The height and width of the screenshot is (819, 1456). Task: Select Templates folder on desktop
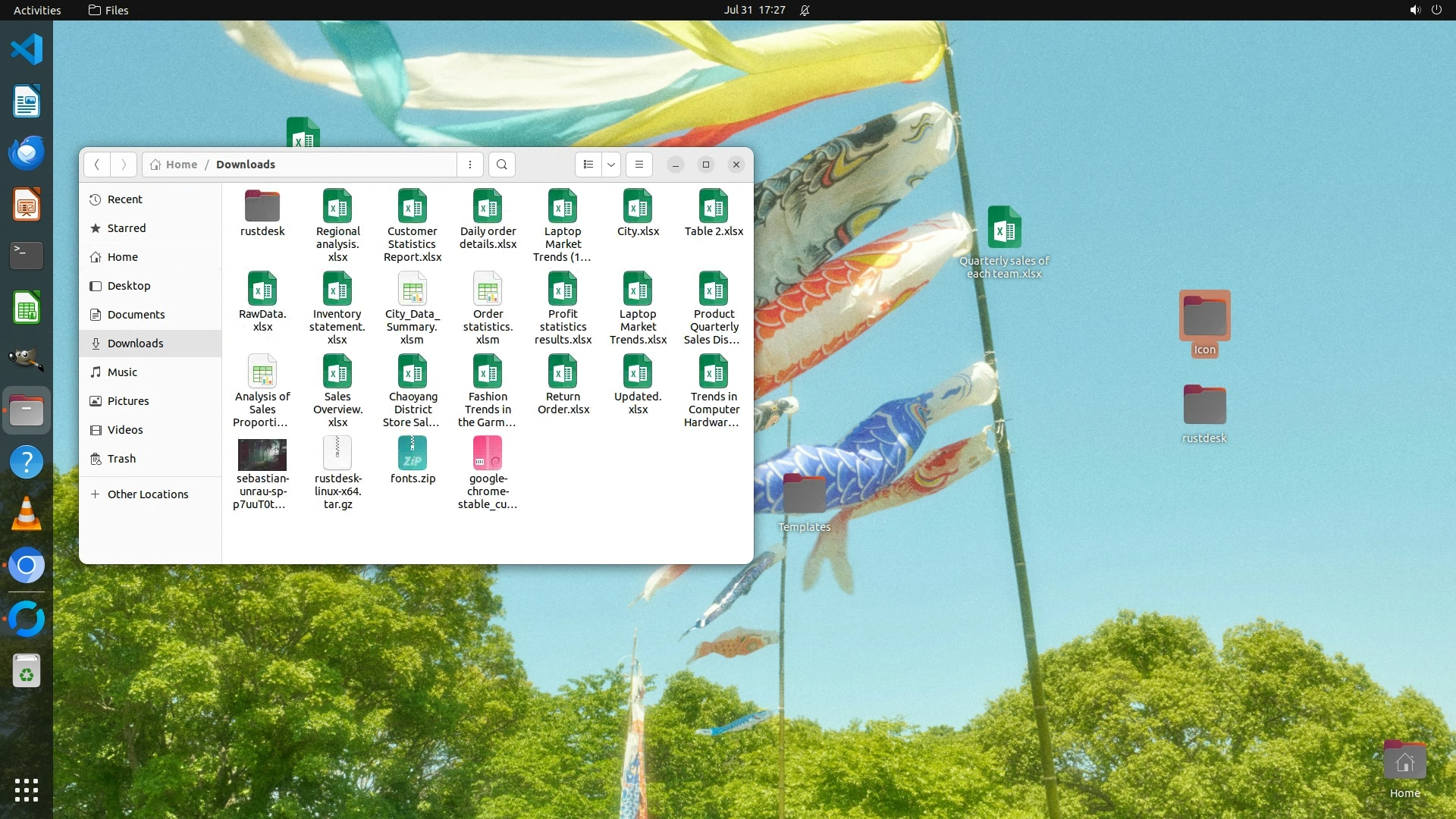[804, 494]
